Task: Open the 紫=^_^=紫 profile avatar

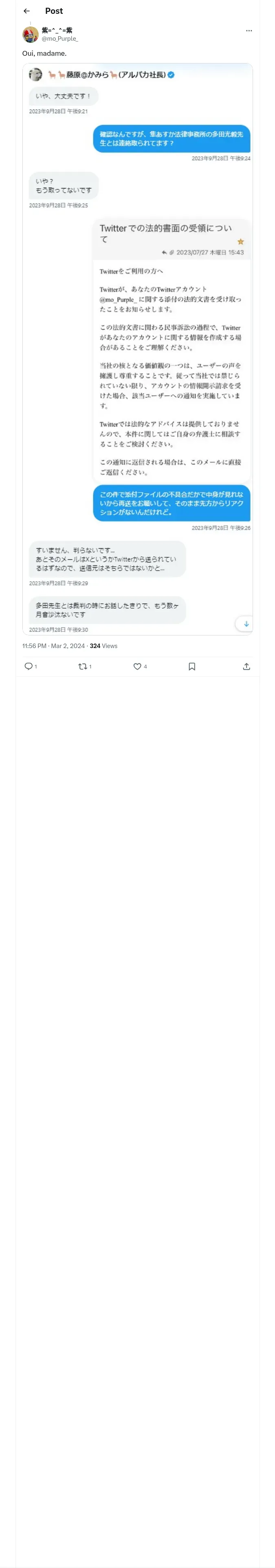Action: 31,34
